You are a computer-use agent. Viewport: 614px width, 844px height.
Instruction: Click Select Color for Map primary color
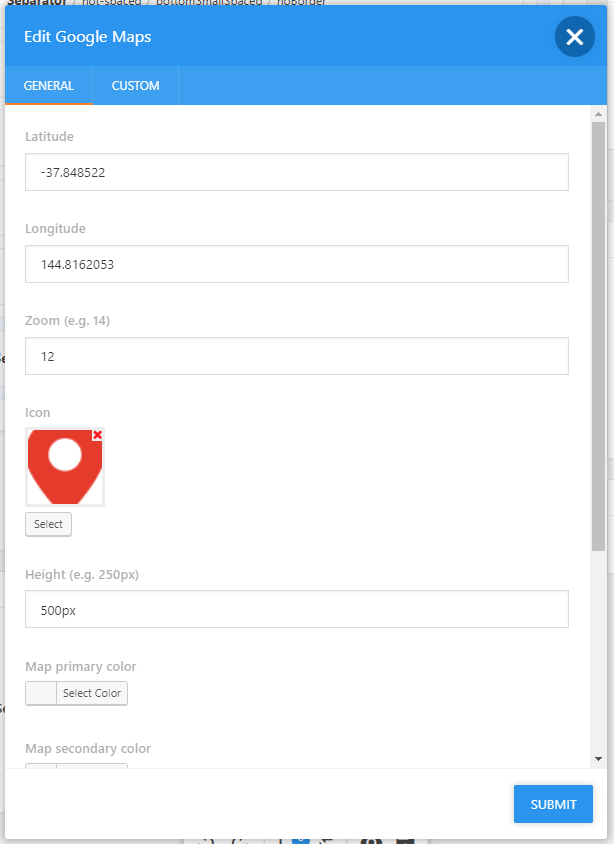tap(92, 693)
